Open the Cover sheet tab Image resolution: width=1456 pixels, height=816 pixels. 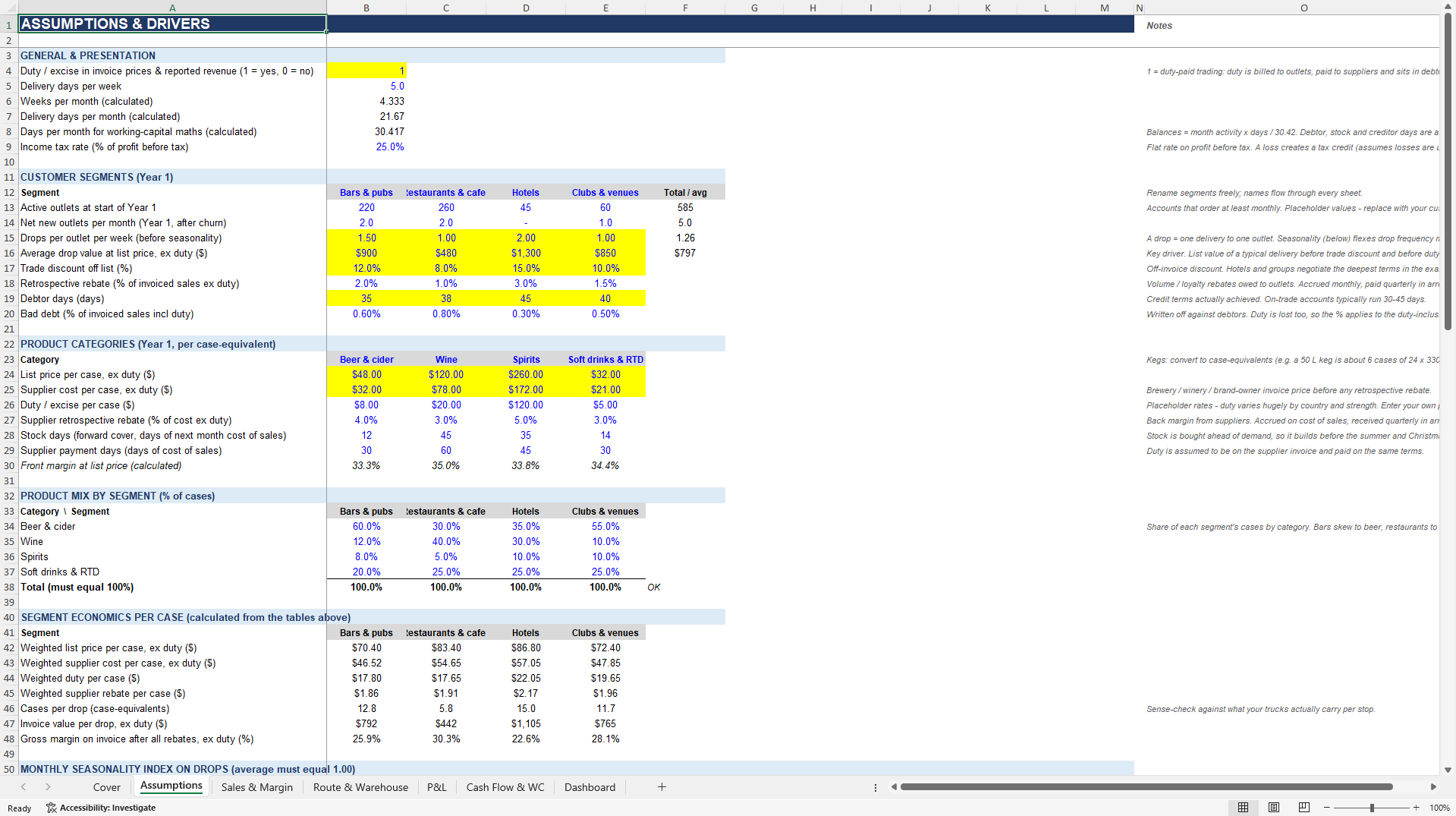(106, 787)
